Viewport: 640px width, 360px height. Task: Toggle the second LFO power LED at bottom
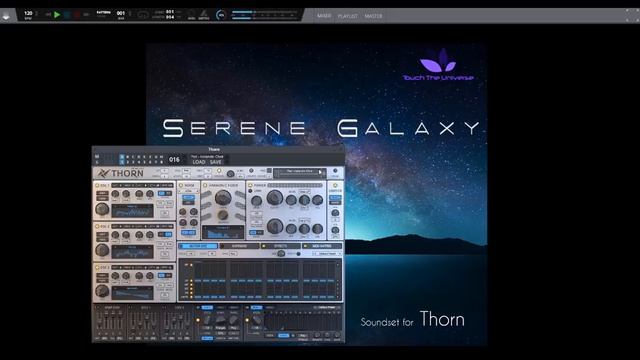pos(247,320)
